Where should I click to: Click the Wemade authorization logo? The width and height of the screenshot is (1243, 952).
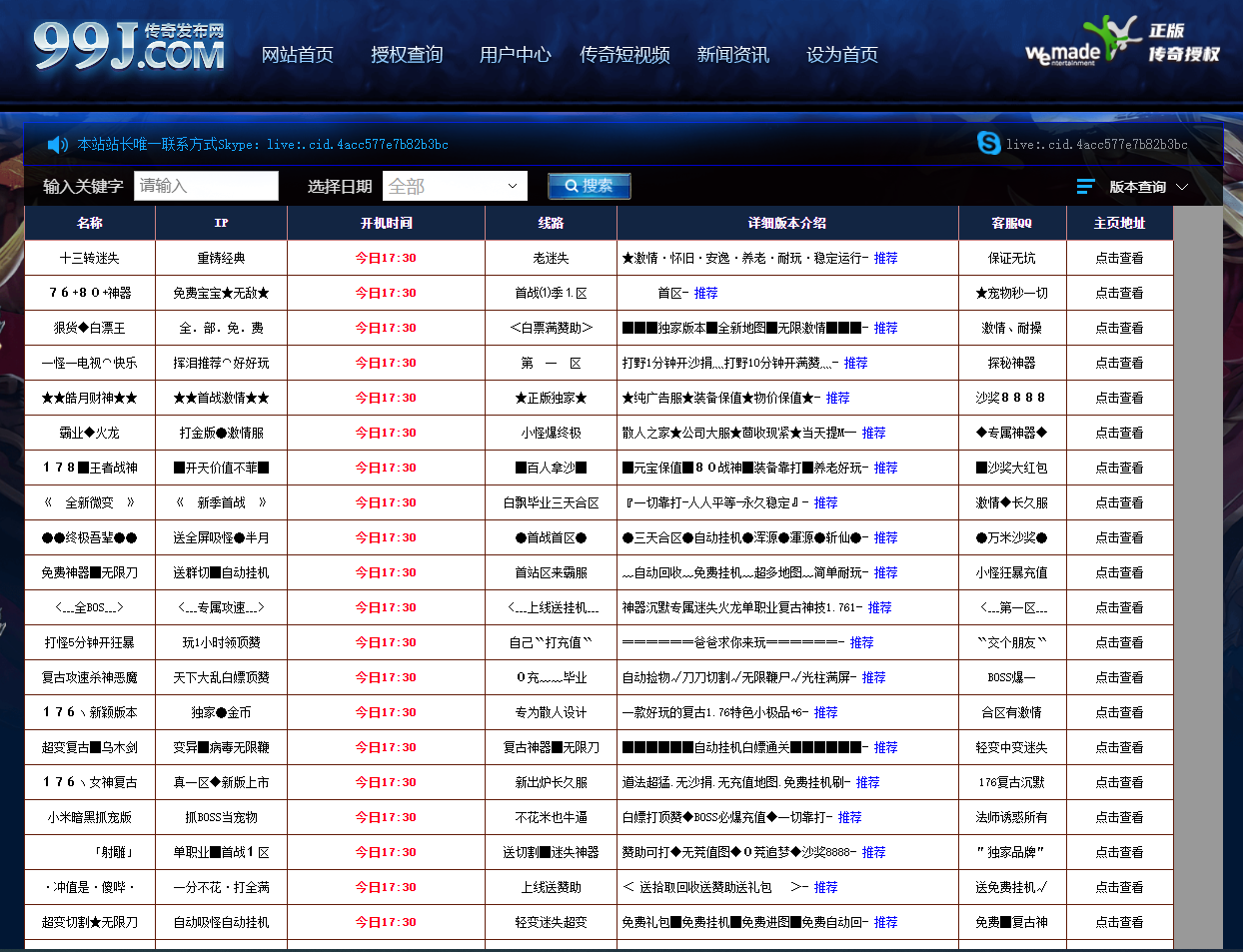tap(1122, 44)
